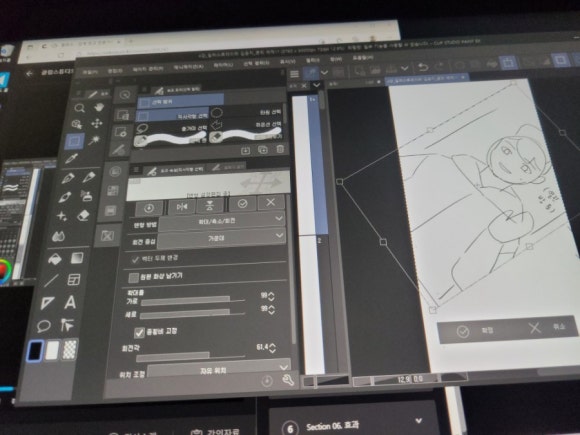
Task: Select the Figure line tool
Action: pyautogui.click(x=51, y=281)
